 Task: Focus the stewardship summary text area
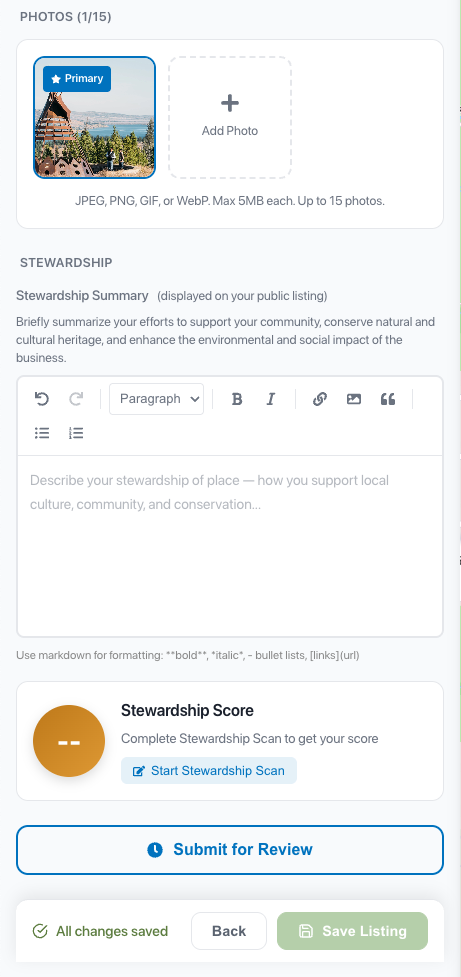(230, 546)
